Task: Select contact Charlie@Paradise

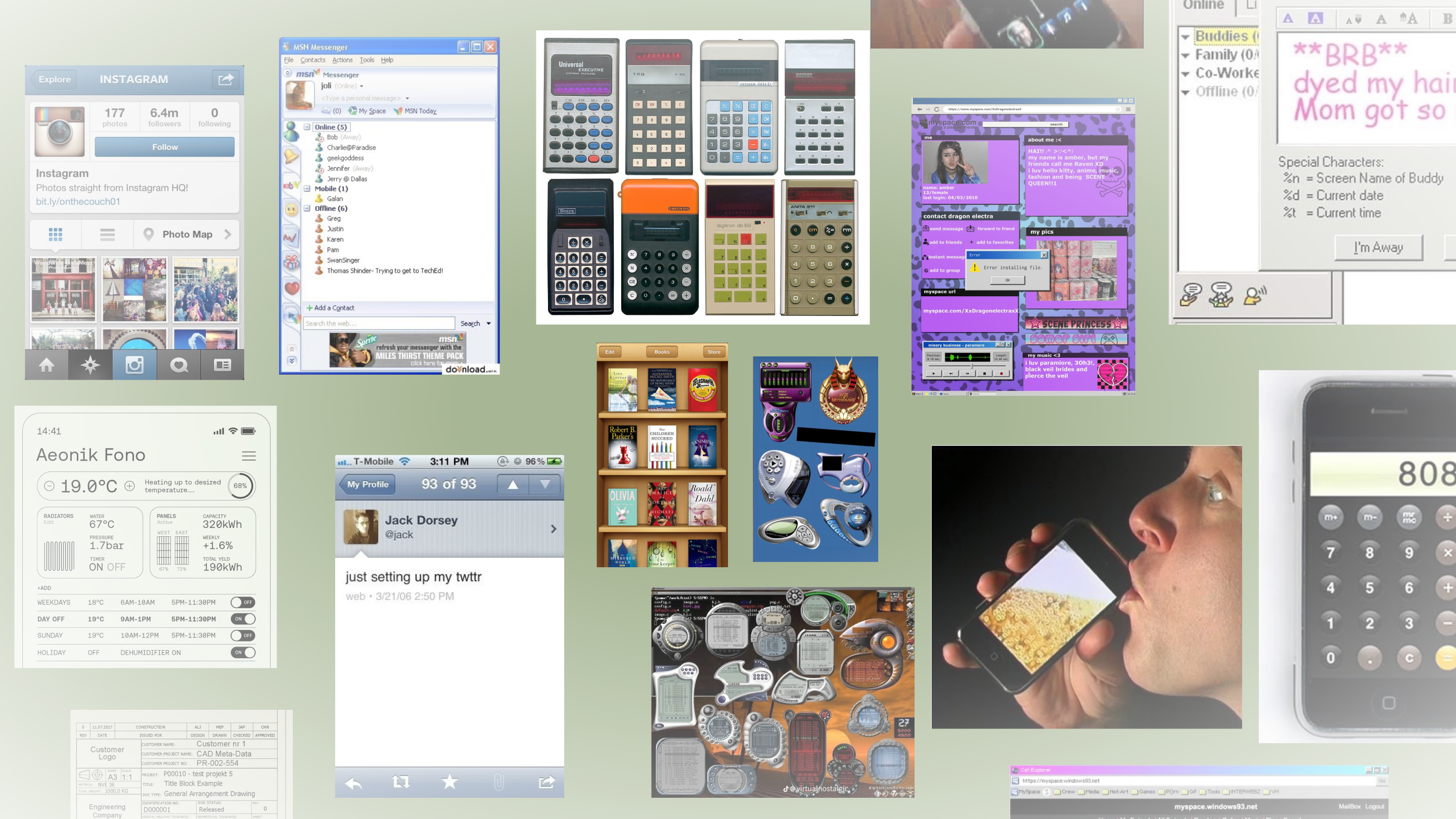Action: pos(351,148)
